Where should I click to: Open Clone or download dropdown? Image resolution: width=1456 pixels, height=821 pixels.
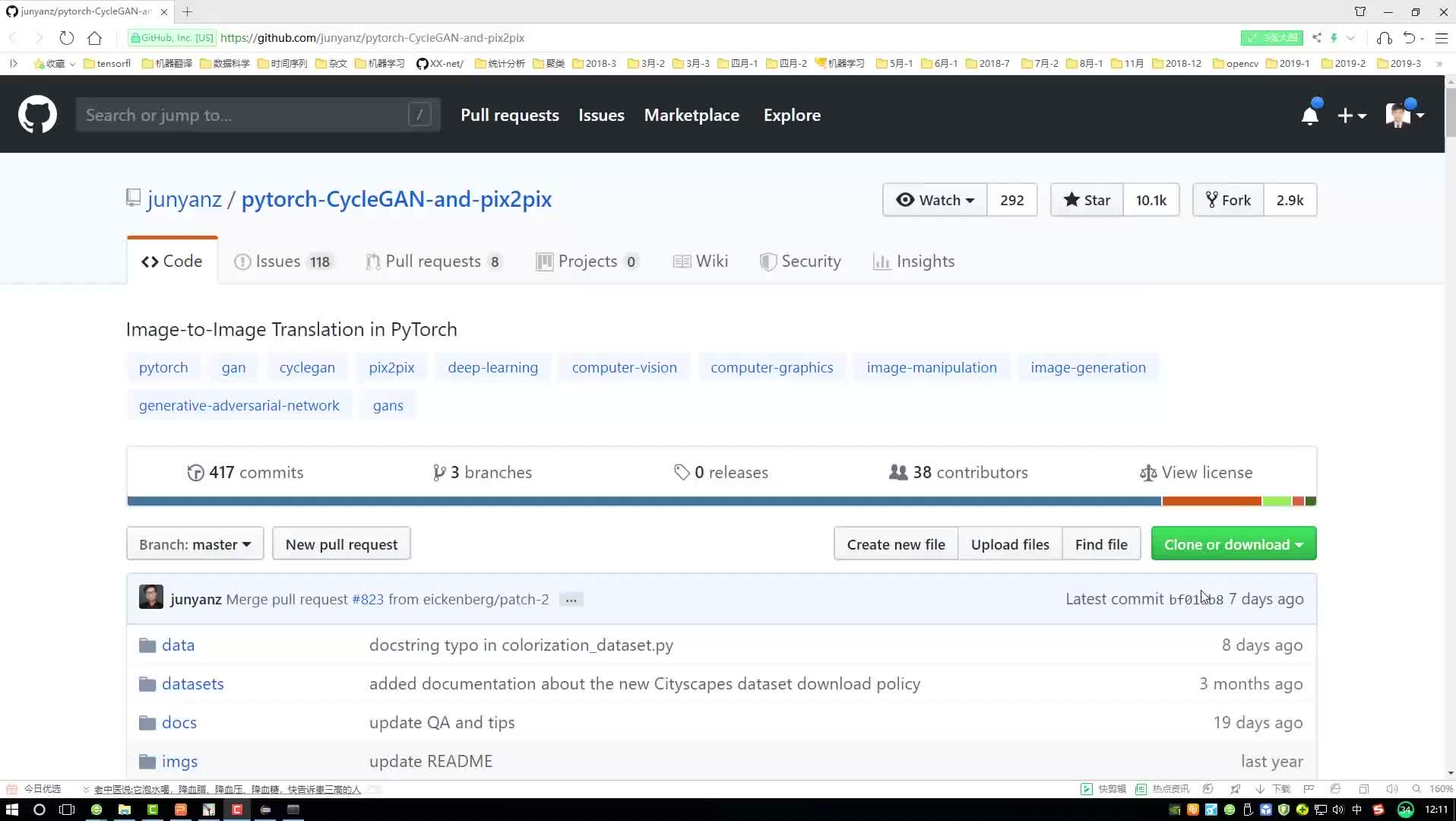1233,544
